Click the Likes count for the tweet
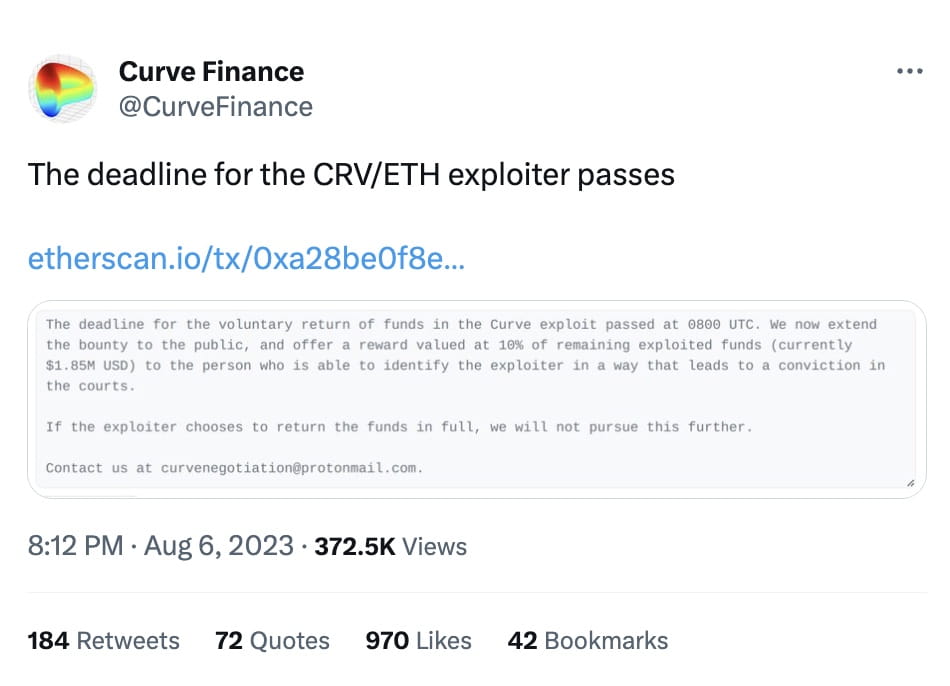The height and width of the screenshot is (686, 950). click(418, 640)
